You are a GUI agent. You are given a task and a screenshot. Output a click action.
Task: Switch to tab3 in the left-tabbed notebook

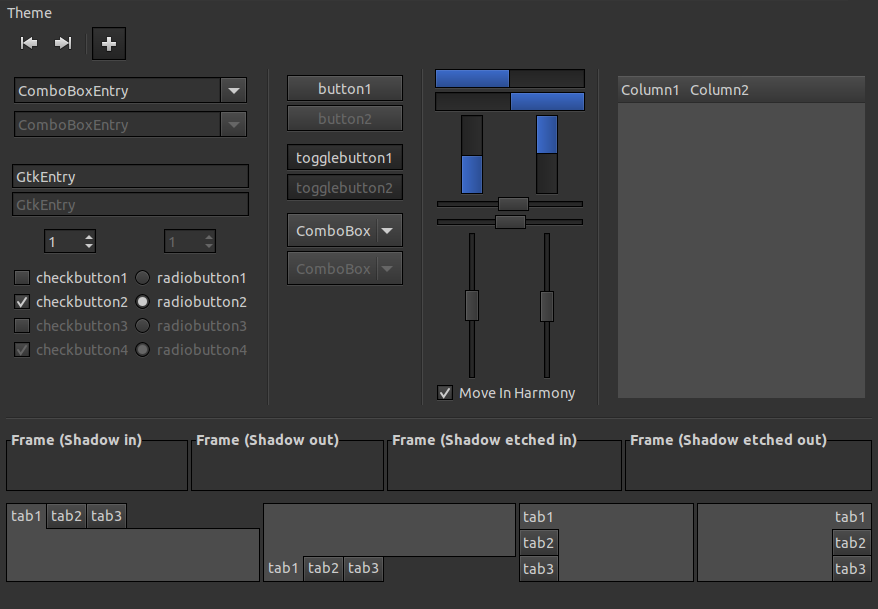539,568
